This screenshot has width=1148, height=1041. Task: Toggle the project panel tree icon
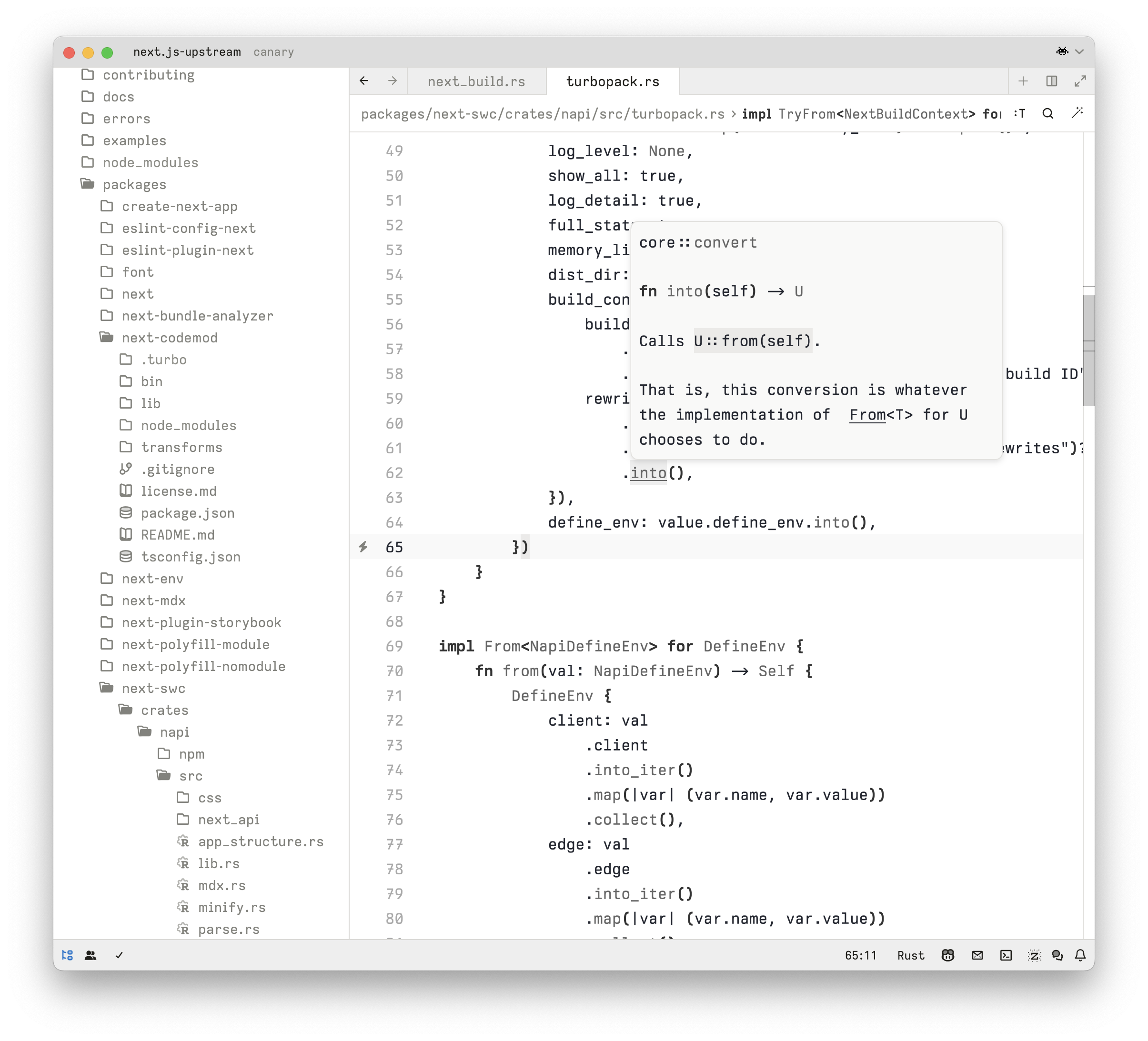pyautogui.click(x=68, y=955)
